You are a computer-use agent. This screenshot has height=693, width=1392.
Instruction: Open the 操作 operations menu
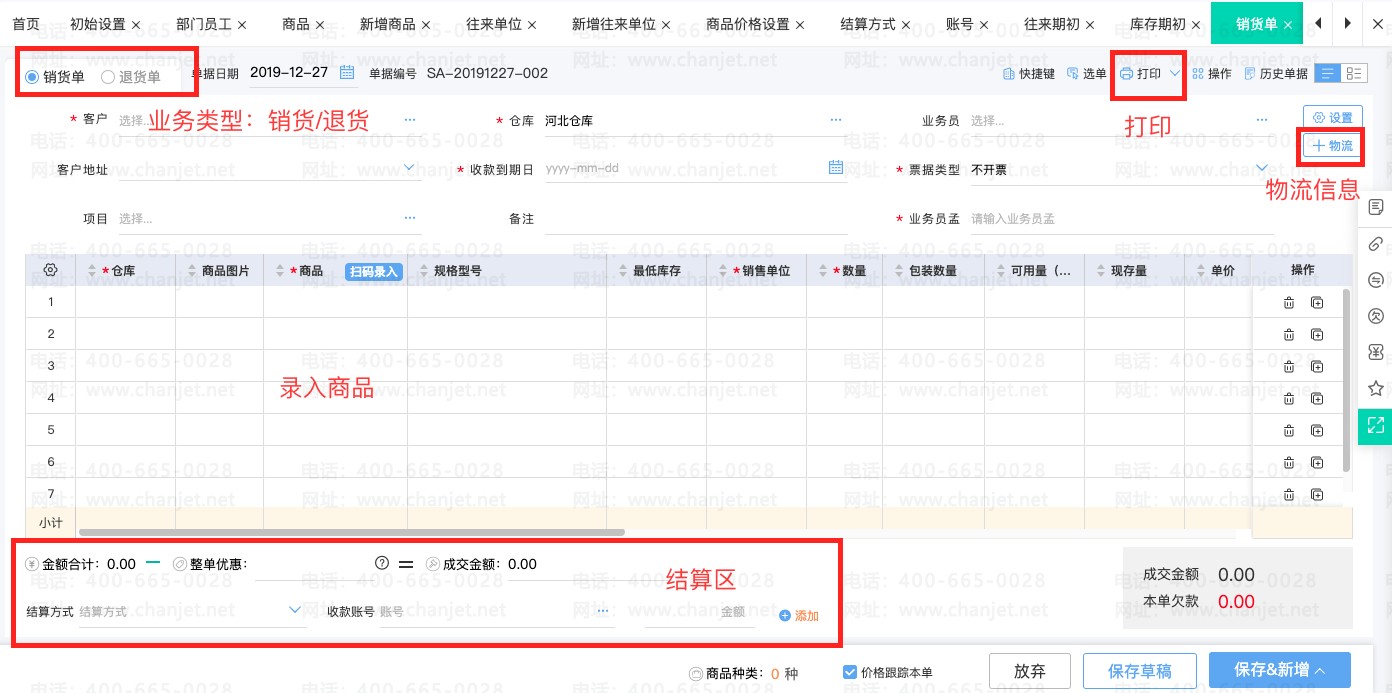tap(1212, 74)
